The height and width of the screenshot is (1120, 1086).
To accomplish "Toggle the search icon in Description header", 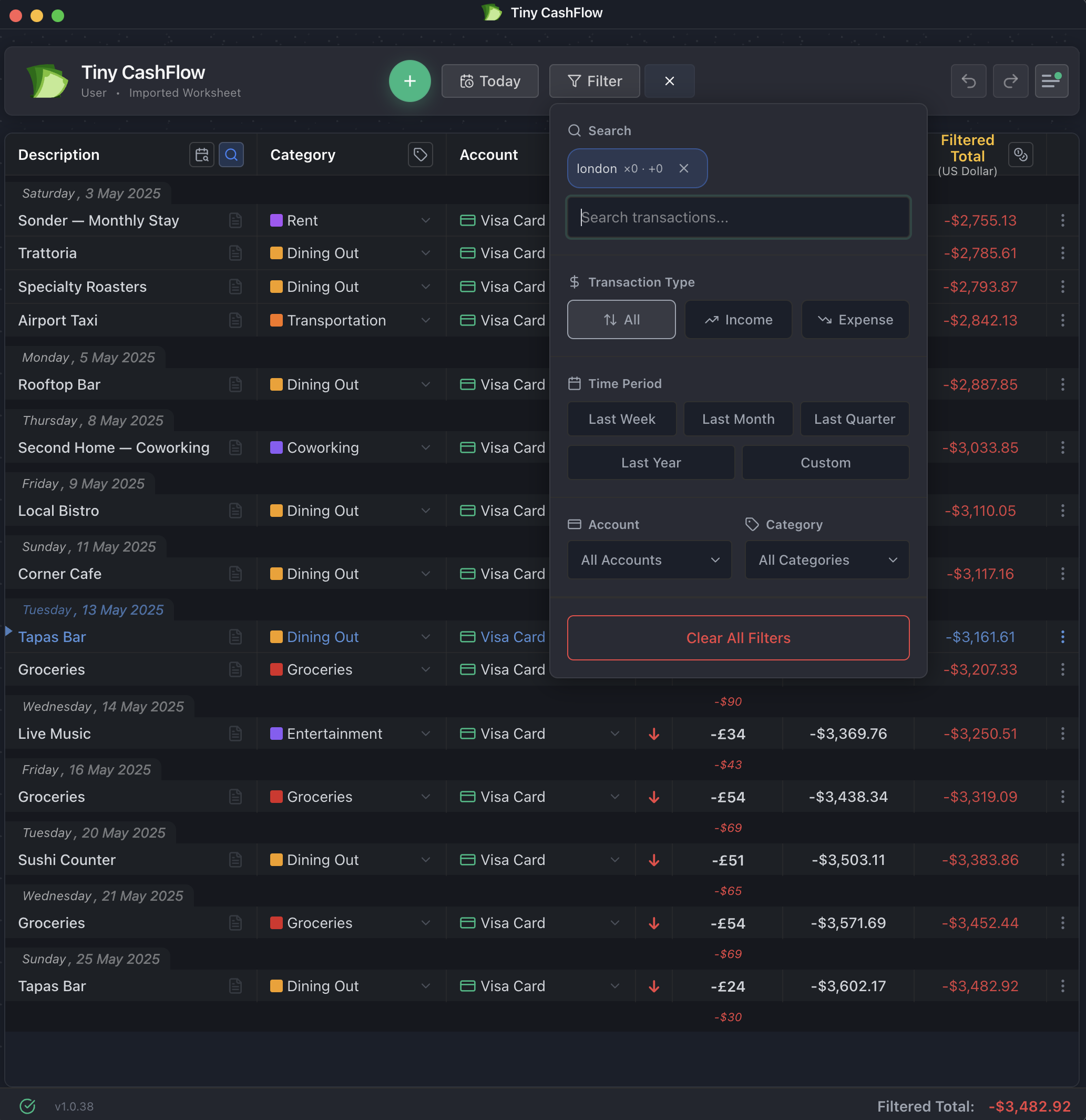I will (231, 155).
